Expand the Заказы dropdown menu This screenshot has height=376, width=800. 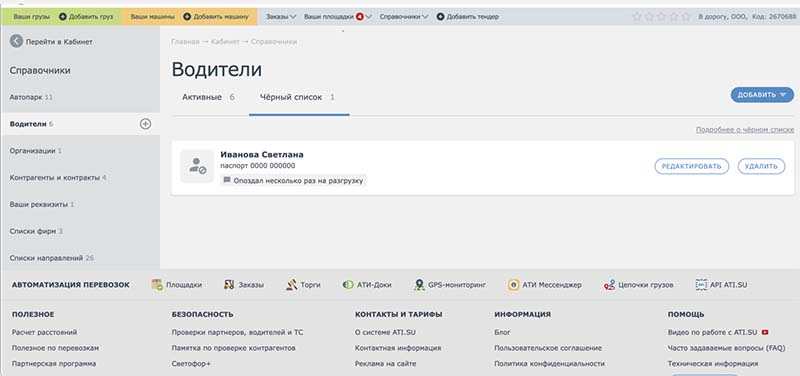pyautogui.click(x=281, y=17)
